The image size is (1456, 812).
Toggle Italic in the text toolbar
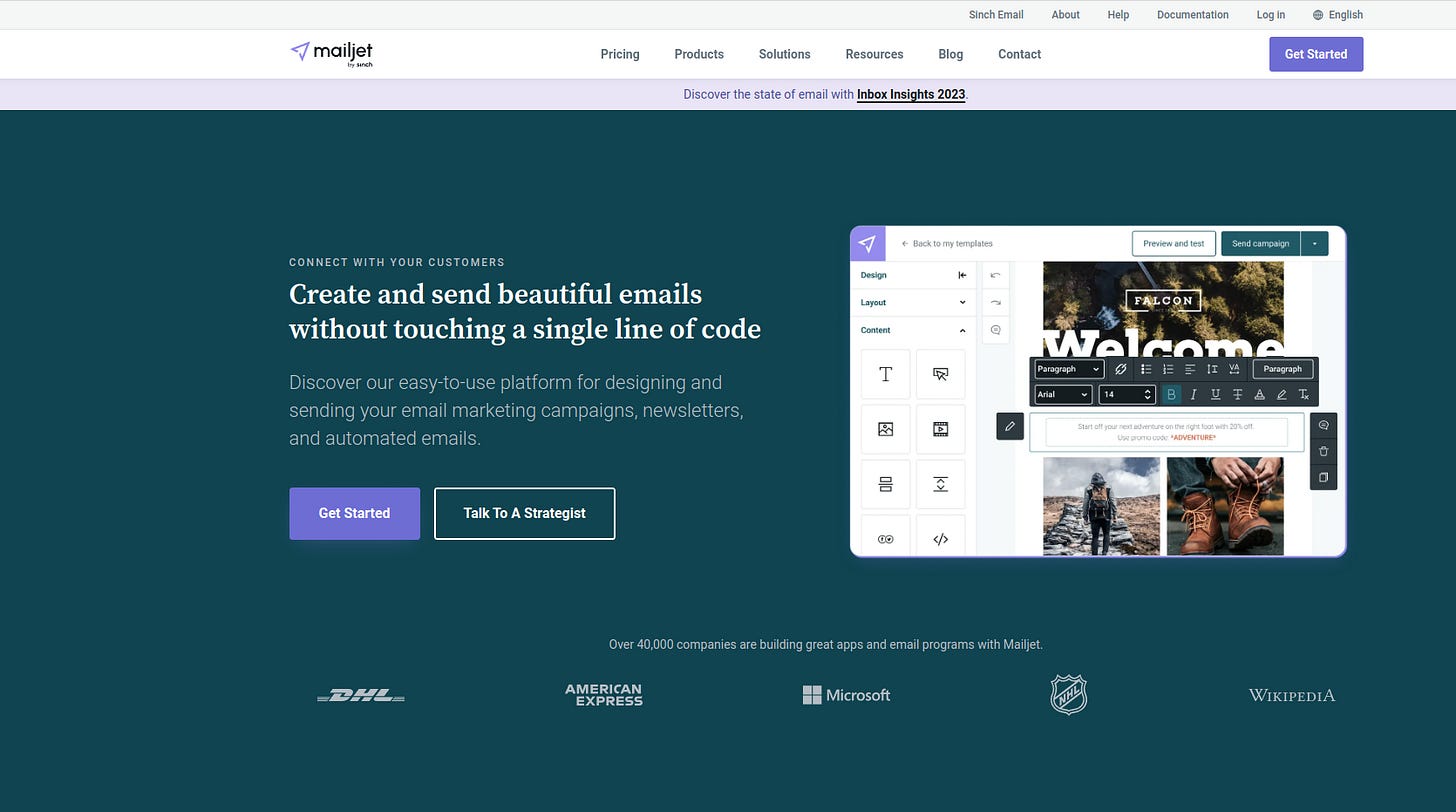[1193, 395]
